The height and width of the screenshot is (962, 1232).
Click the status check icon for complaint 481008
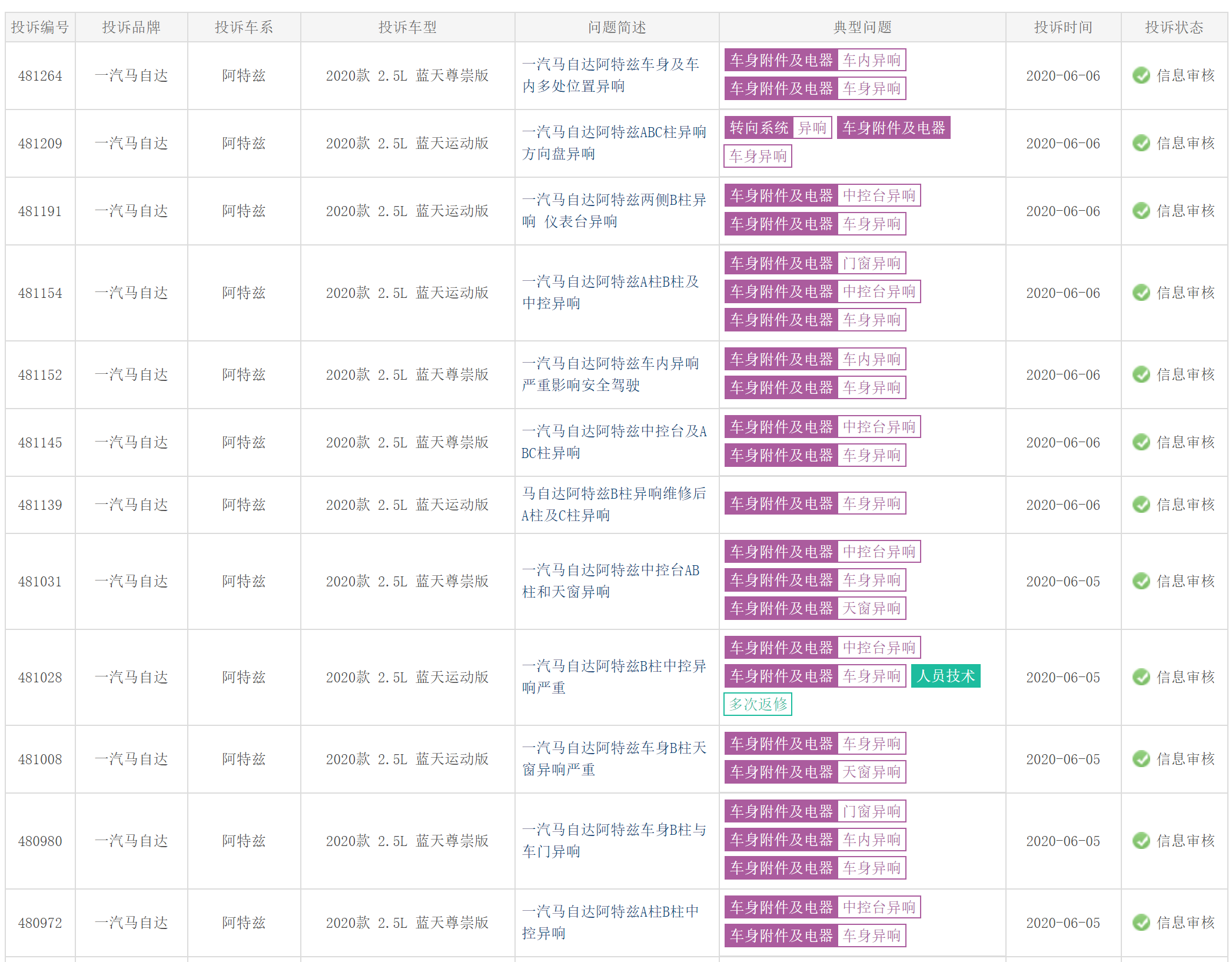coord(1141,759)
